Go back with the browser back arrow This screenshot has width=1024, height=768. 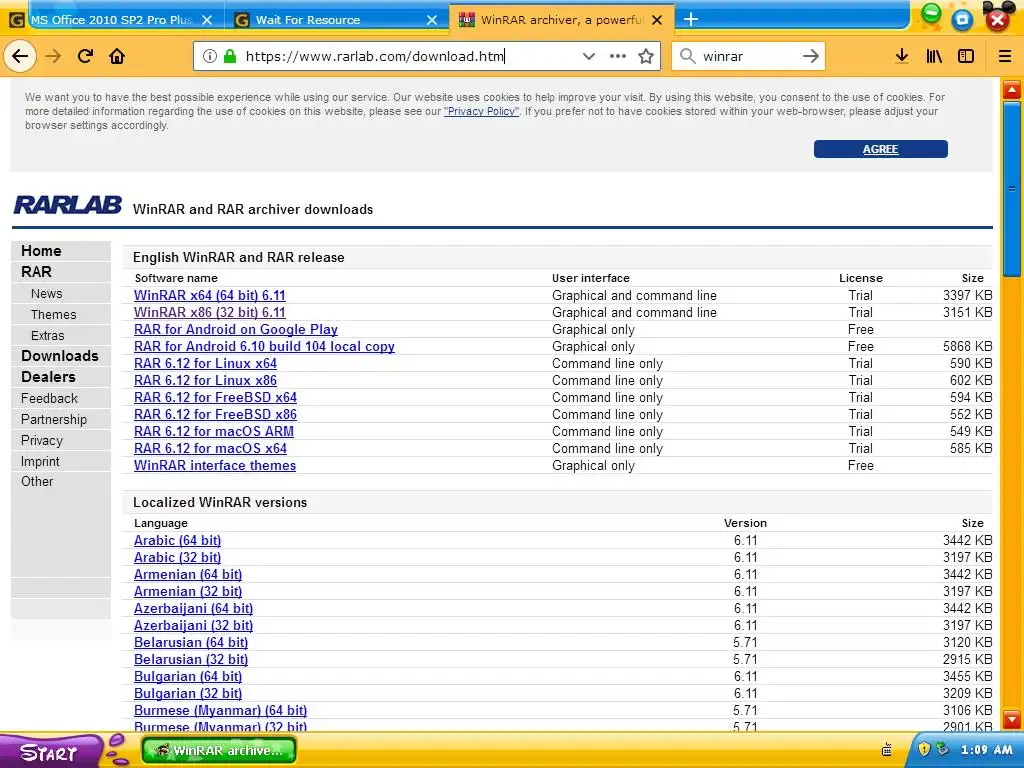pyautogui.click(x=20, y=56)
